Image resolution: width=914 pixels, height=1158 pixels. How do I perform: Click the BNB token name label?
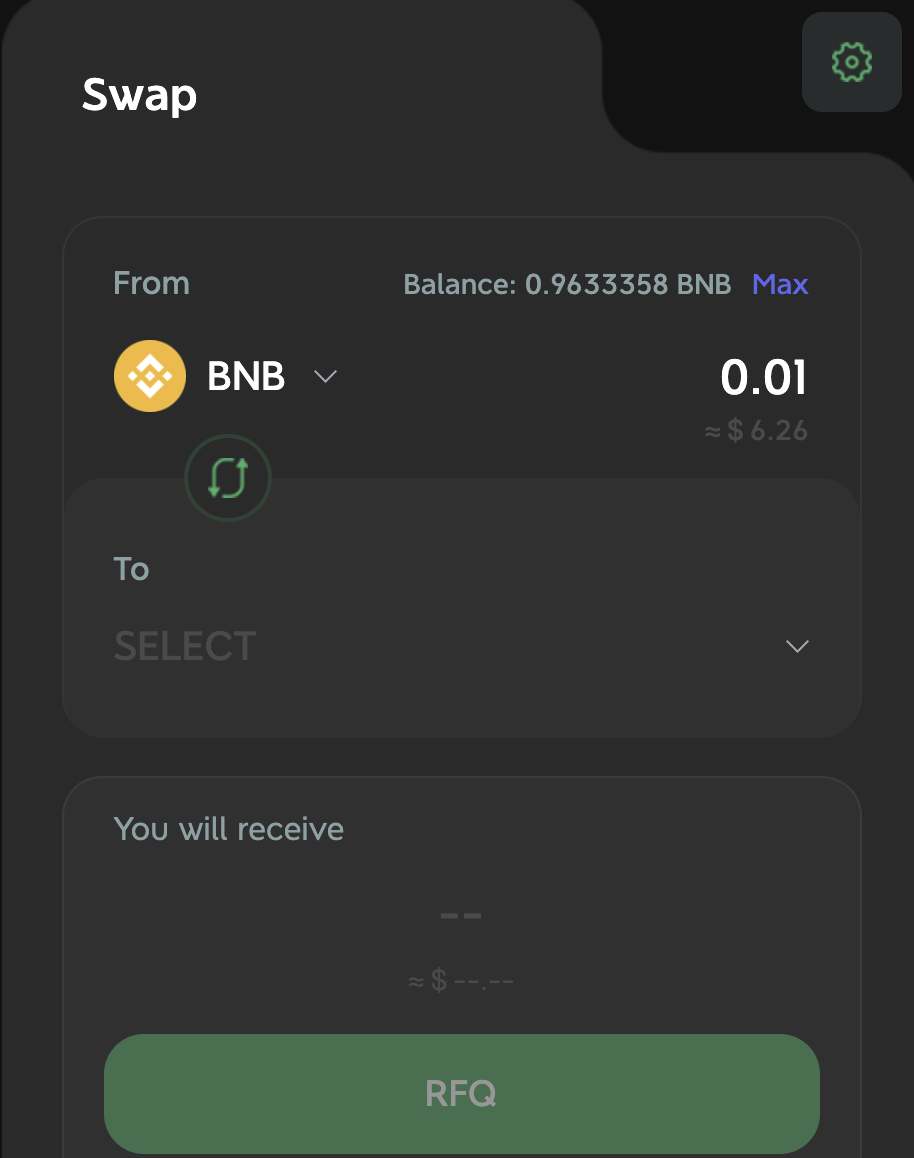tap(246, 377)
